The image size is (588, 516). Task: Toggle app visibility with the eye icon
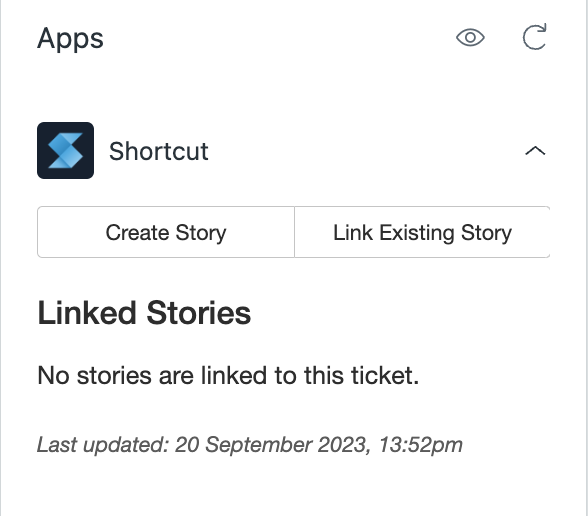[x=470, y=38]
